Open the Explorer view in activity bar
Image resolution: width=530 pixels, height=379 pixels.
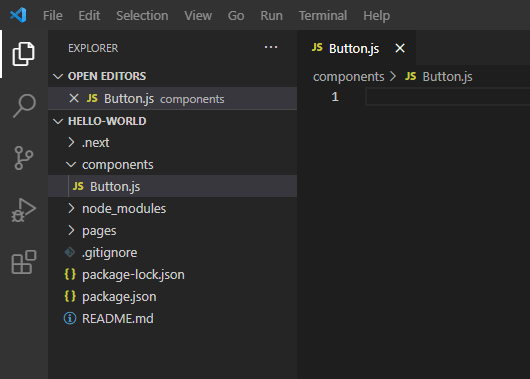tap(23, 54)
